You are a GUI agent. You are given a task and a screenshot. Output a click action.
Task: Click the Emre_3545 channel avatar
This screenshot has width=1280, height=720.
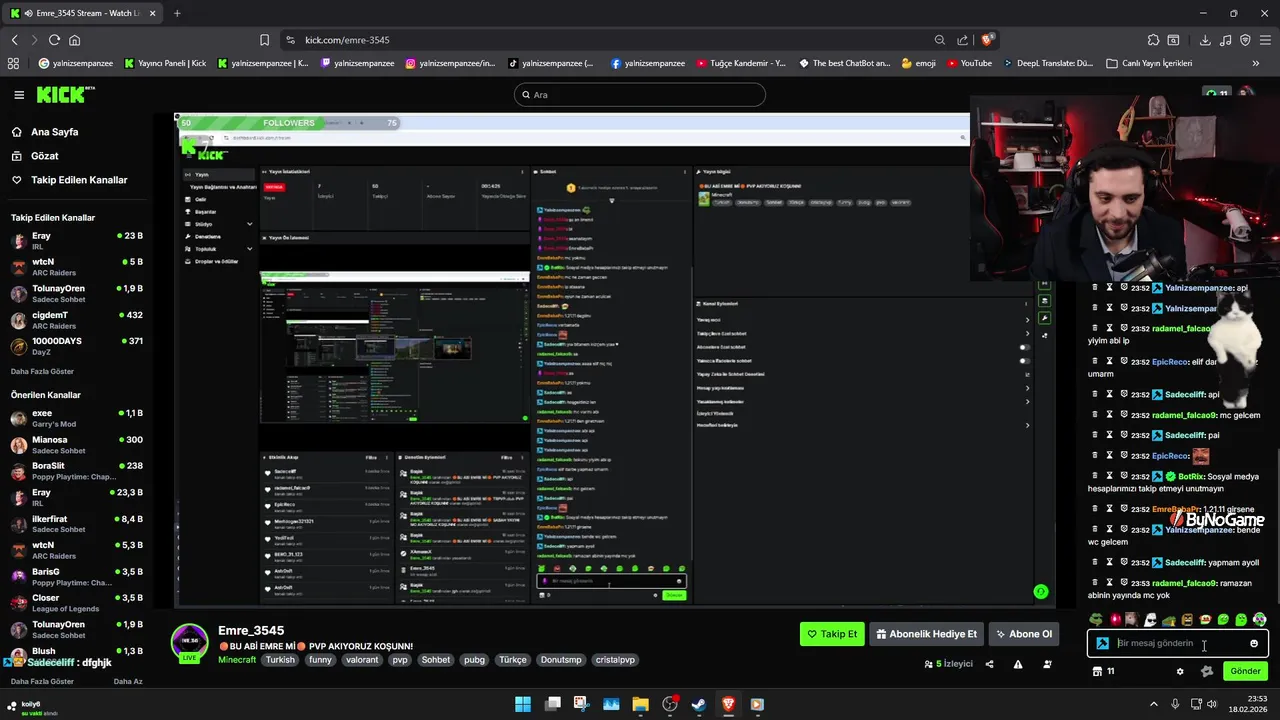click(190, 643)
